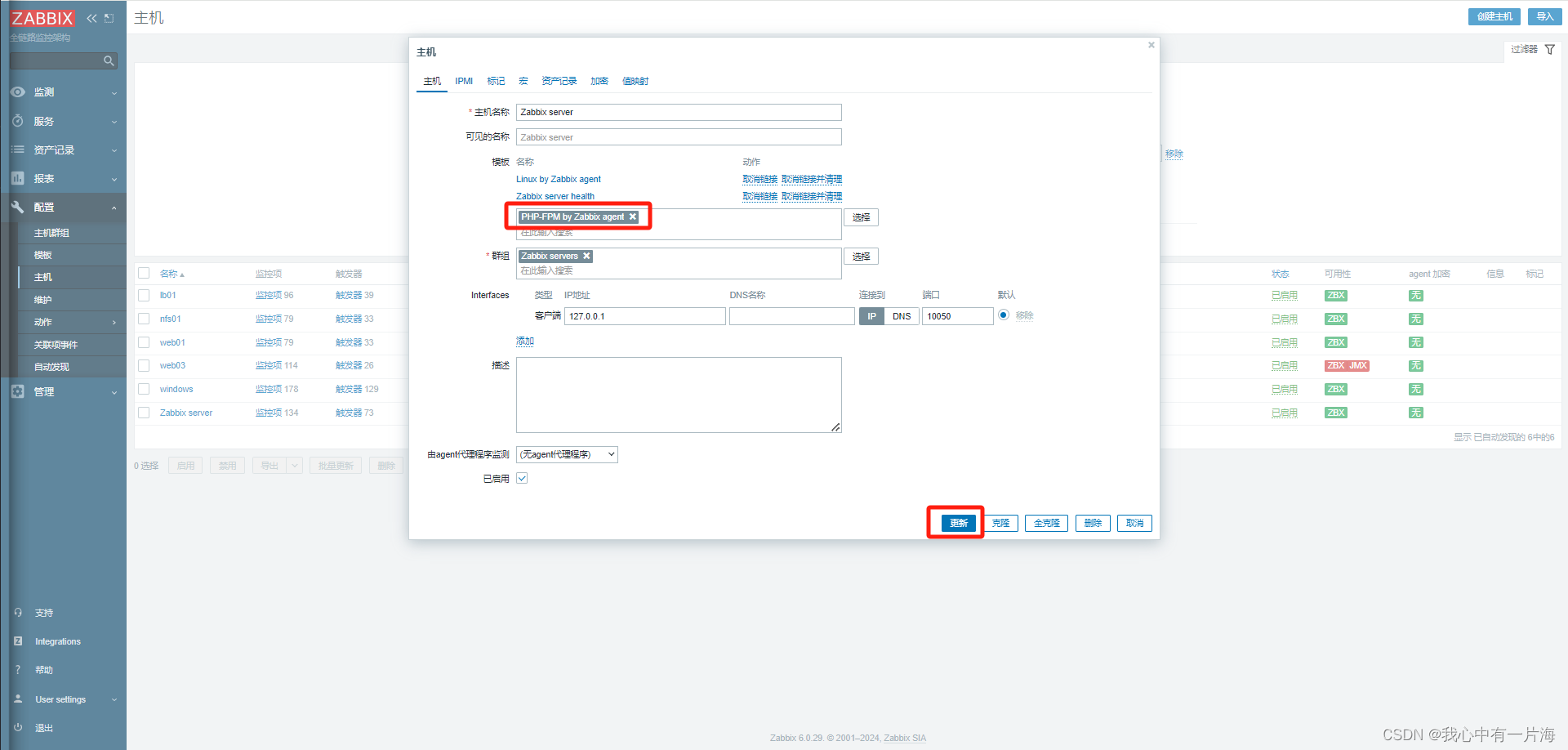
Task: Click inside the 描述 description textarea
Action: coord(679,395)
